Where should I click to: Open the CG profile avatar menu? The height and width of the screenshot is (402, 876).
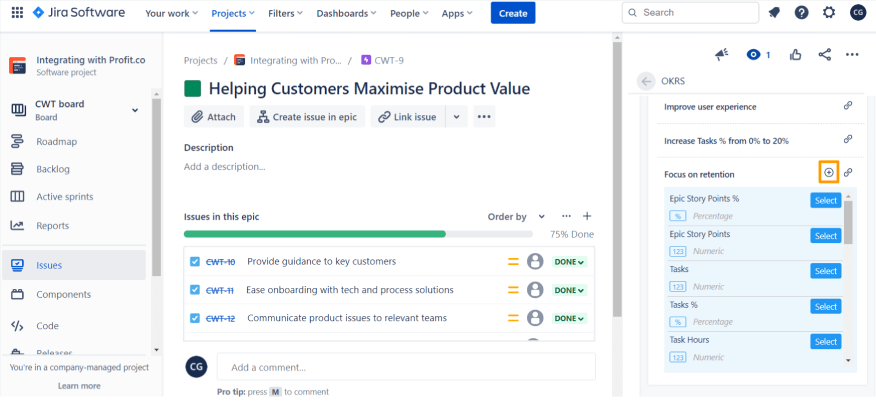858,12
